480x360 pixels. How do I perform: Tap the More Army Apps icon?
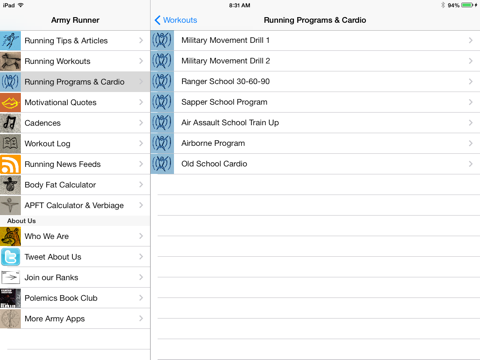[x=10, y=319]
